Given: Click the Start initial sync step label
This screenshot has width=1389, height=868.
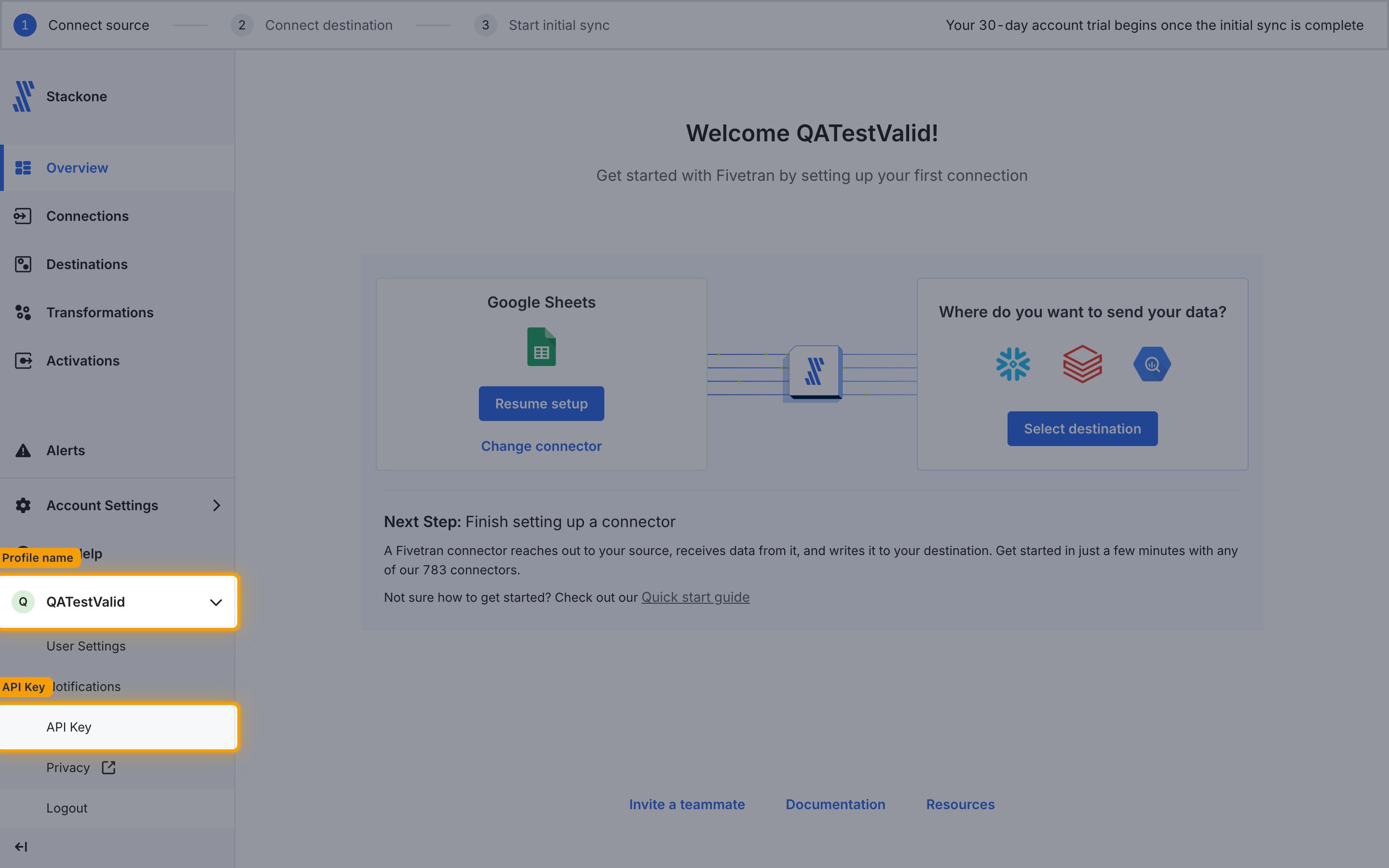Looking at the screenshot, I should [559, 25].
